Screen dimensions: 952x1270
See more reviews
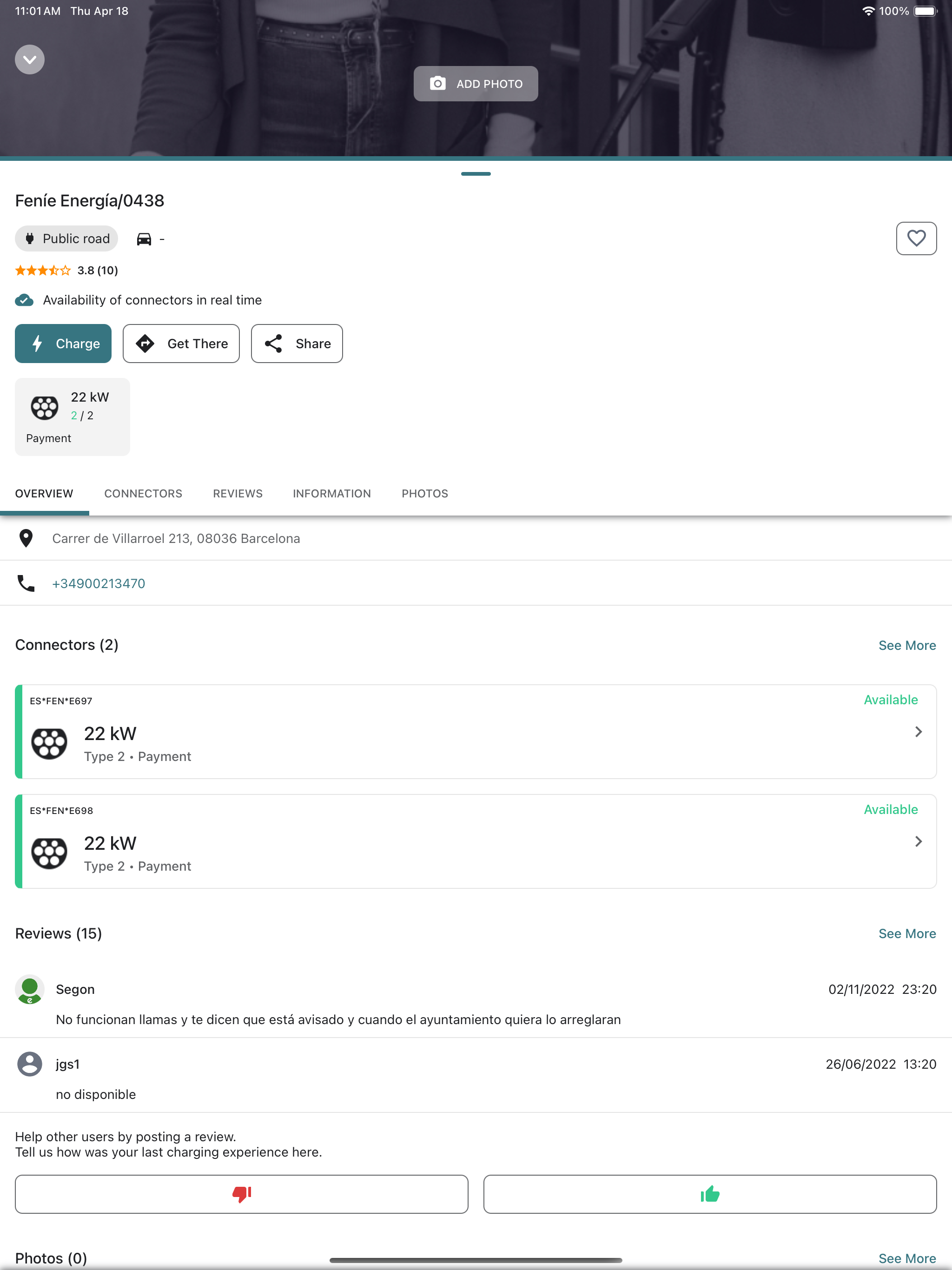(906, 933)
